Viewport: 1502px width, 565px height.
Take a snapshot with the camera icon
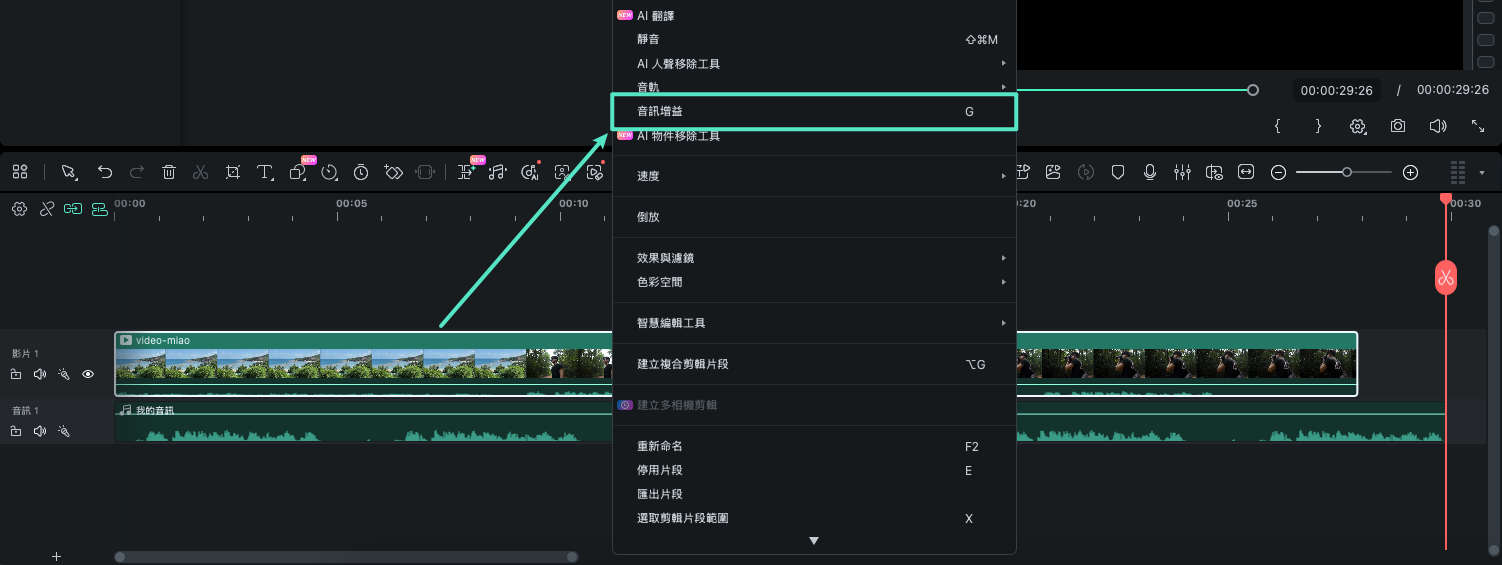[1398, 126]
